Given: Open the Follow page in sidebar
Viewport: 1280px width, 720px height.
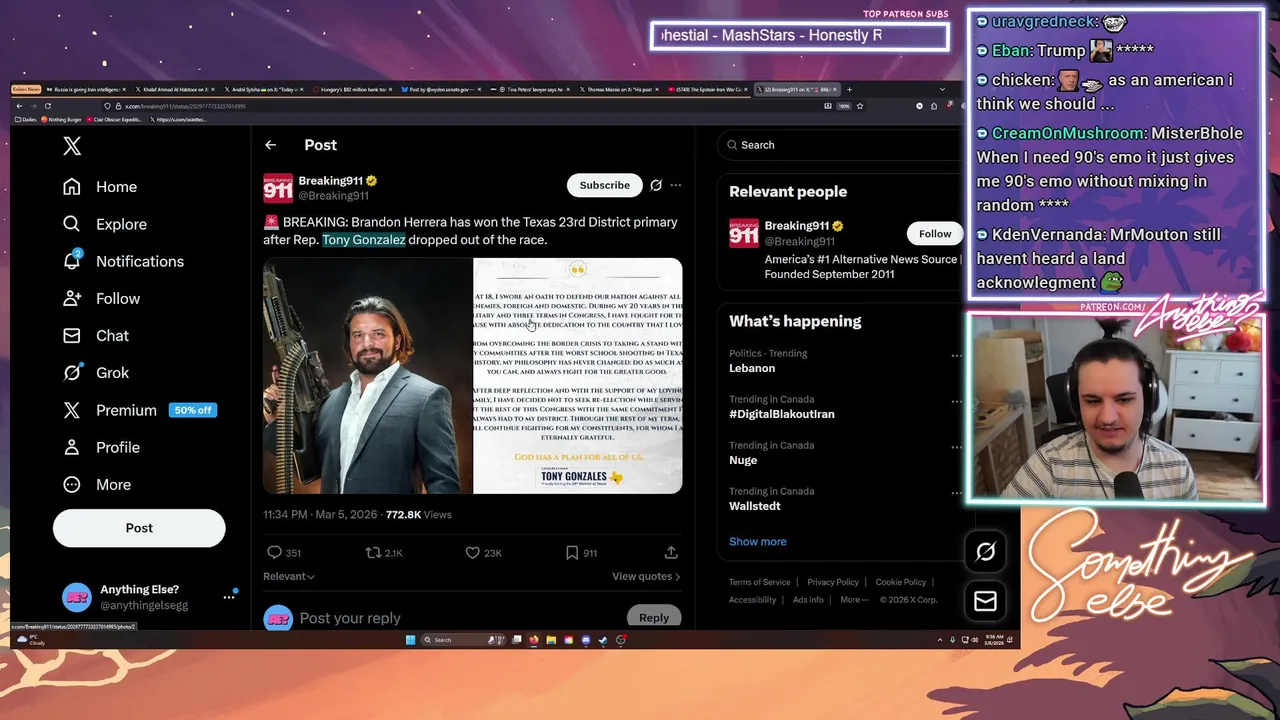Looking at the screenshot, I should (101, 298).
